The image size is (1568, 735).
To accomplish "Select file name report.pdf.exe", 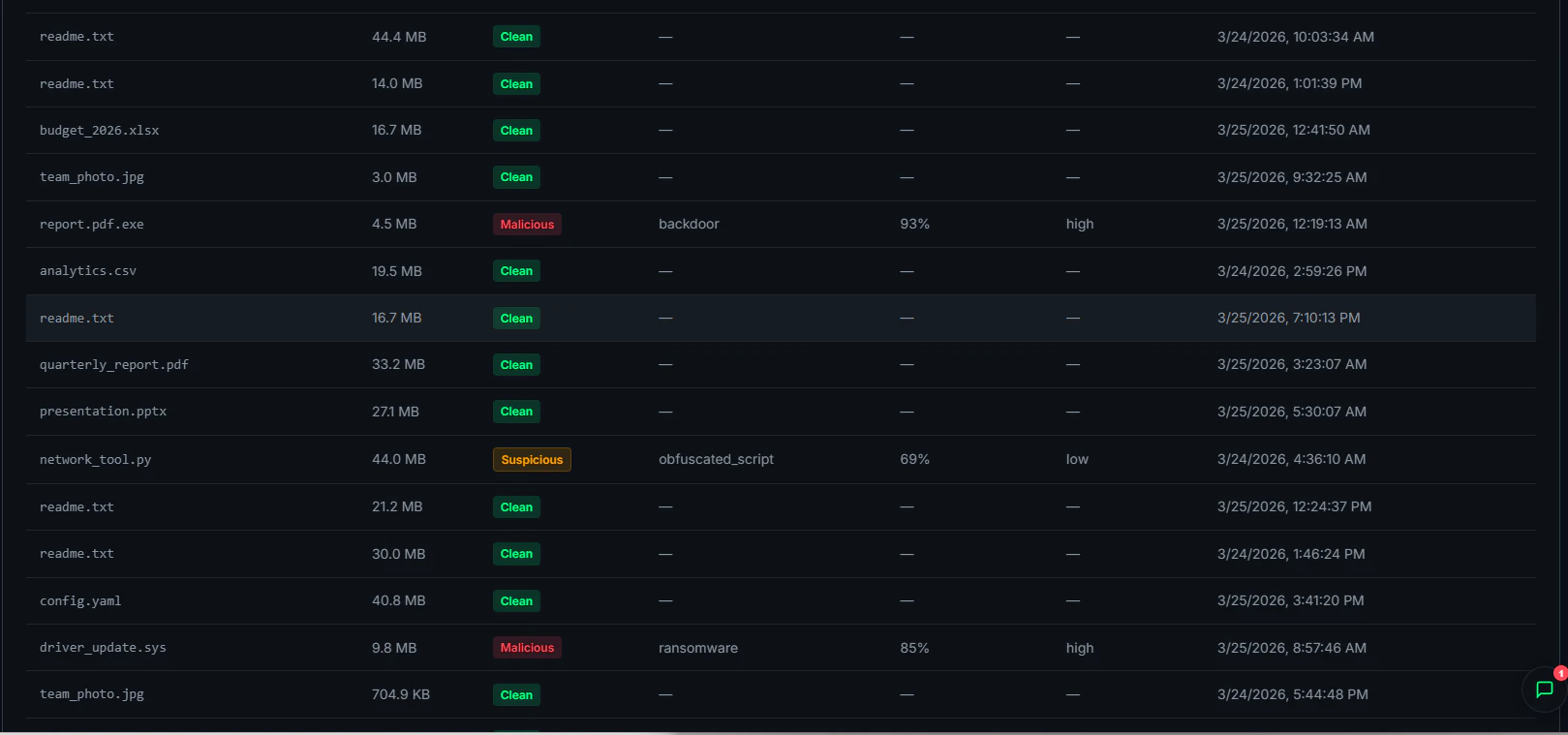I will (x=91, y=225).
